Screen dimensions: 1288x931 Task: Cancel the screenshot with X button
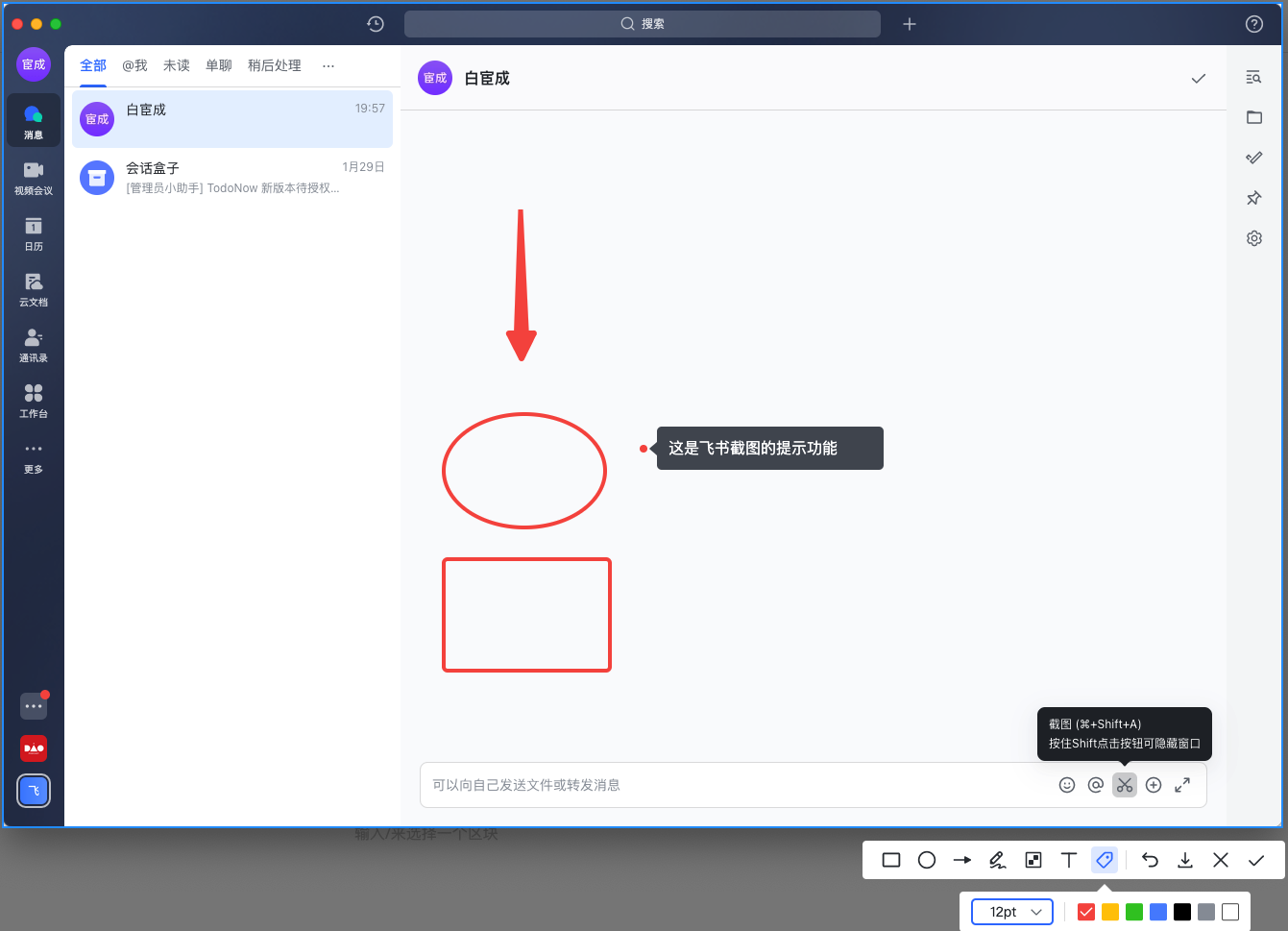point(1221,860)
